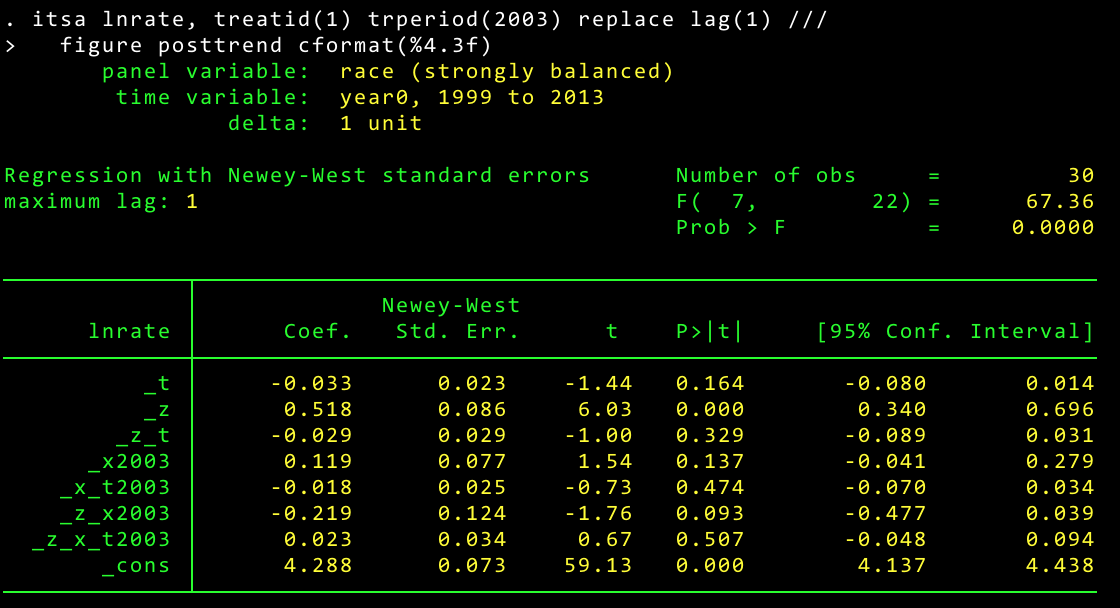Viewport: 1120px width, 608px height.
Task: Click the _cons coefficient value 4.288
Action: tap(318, 565)
